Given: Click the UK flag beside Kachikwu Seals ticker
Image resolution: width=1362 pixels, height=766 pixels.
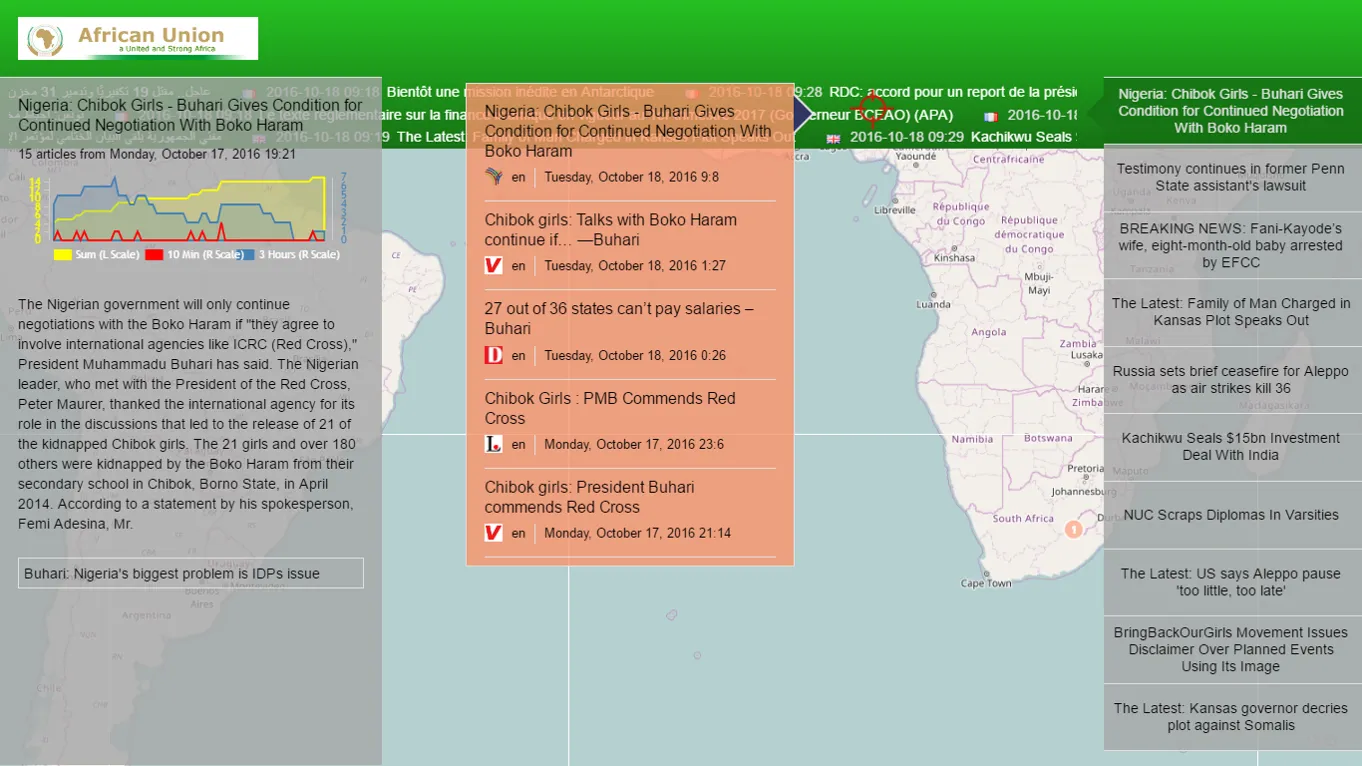Looking at the screenshot, I should (833, 138).
